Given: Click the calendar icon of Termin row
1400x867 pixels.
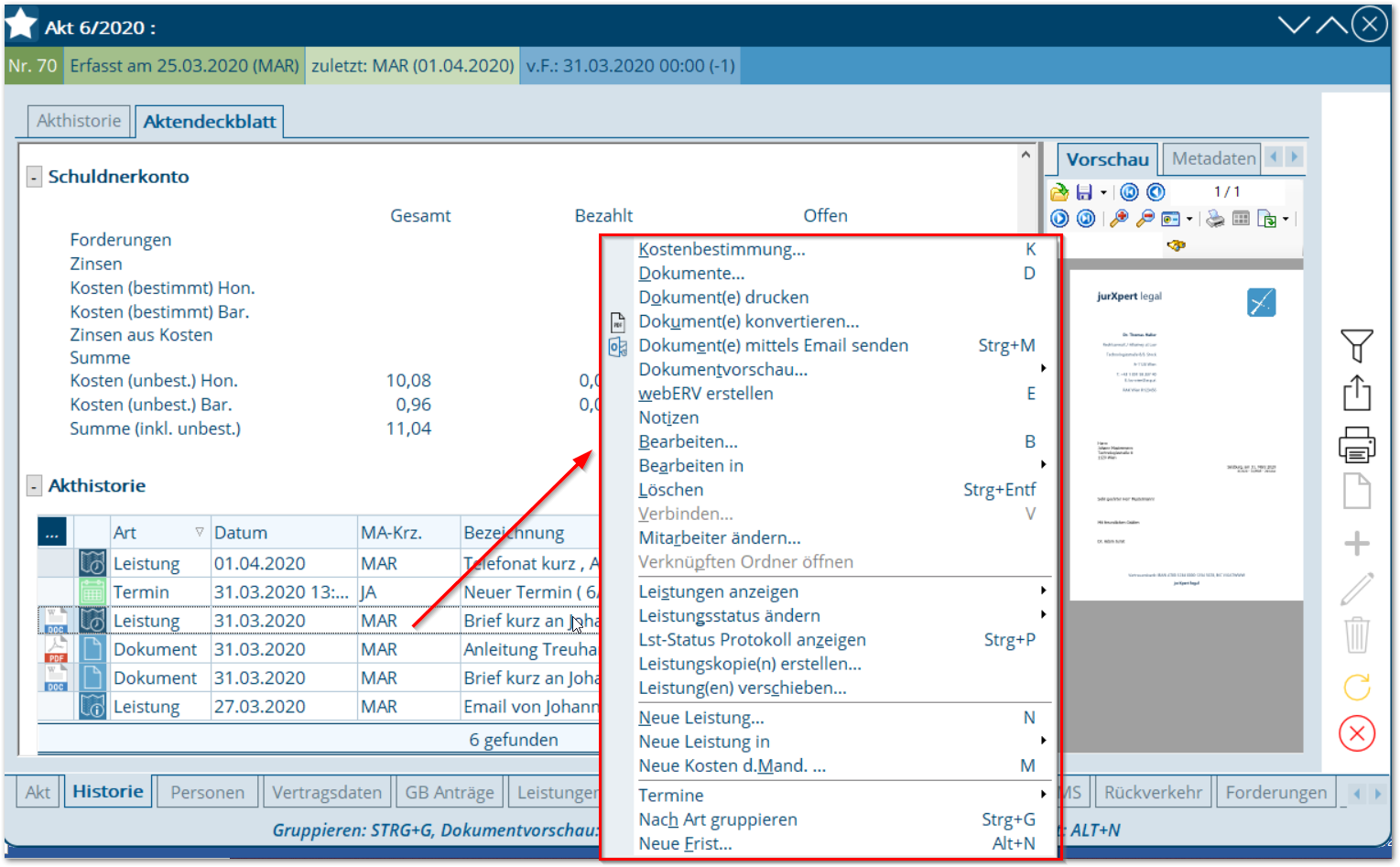Looking at the screenshot, I should point(92,591).
